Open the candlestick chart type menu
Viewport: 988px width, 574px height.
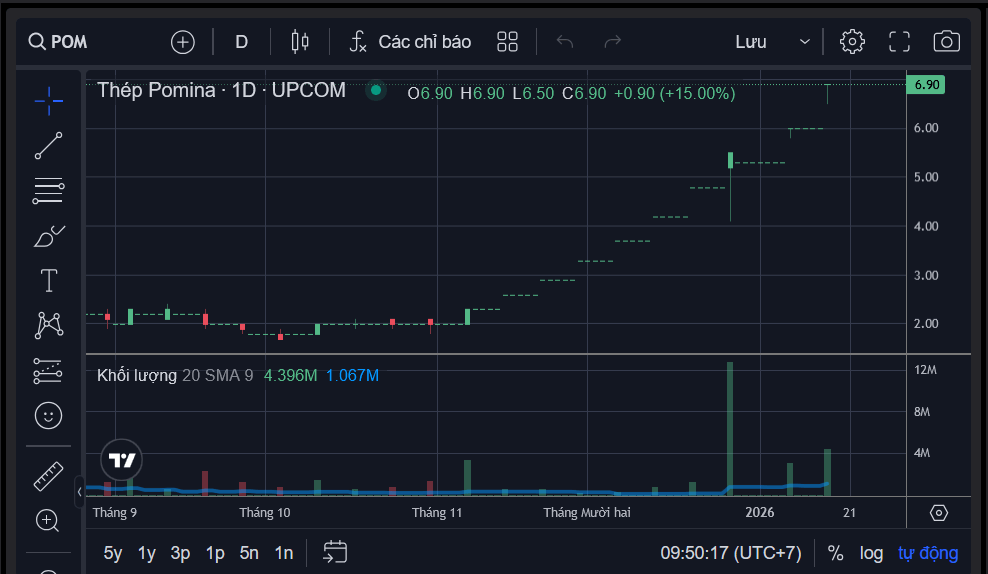coord(299,41)
